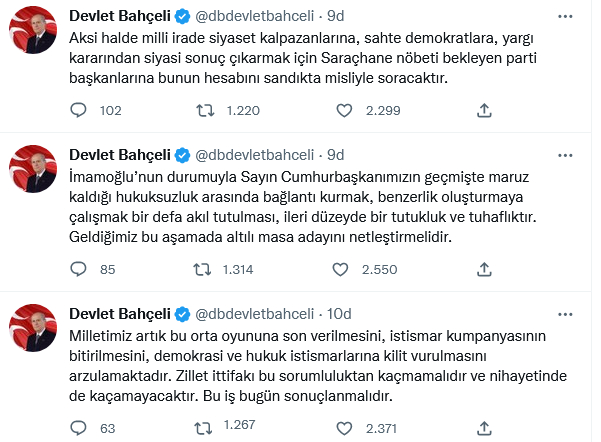
Task: Share the bottom tweet about Zillet ittifakı
Action: [484, 427]
